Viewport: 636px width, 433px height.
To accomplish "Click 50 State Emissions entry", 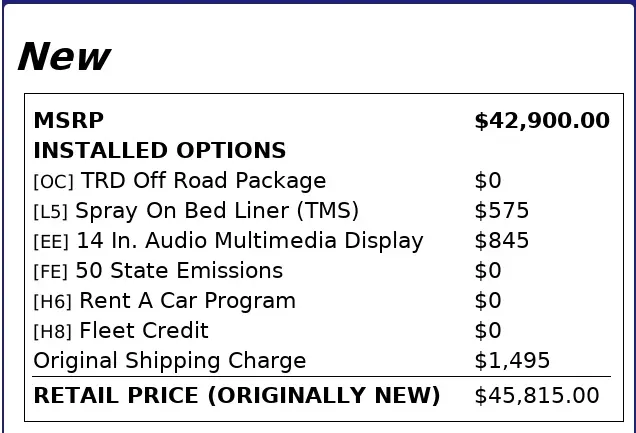I will tap(179, 270).
